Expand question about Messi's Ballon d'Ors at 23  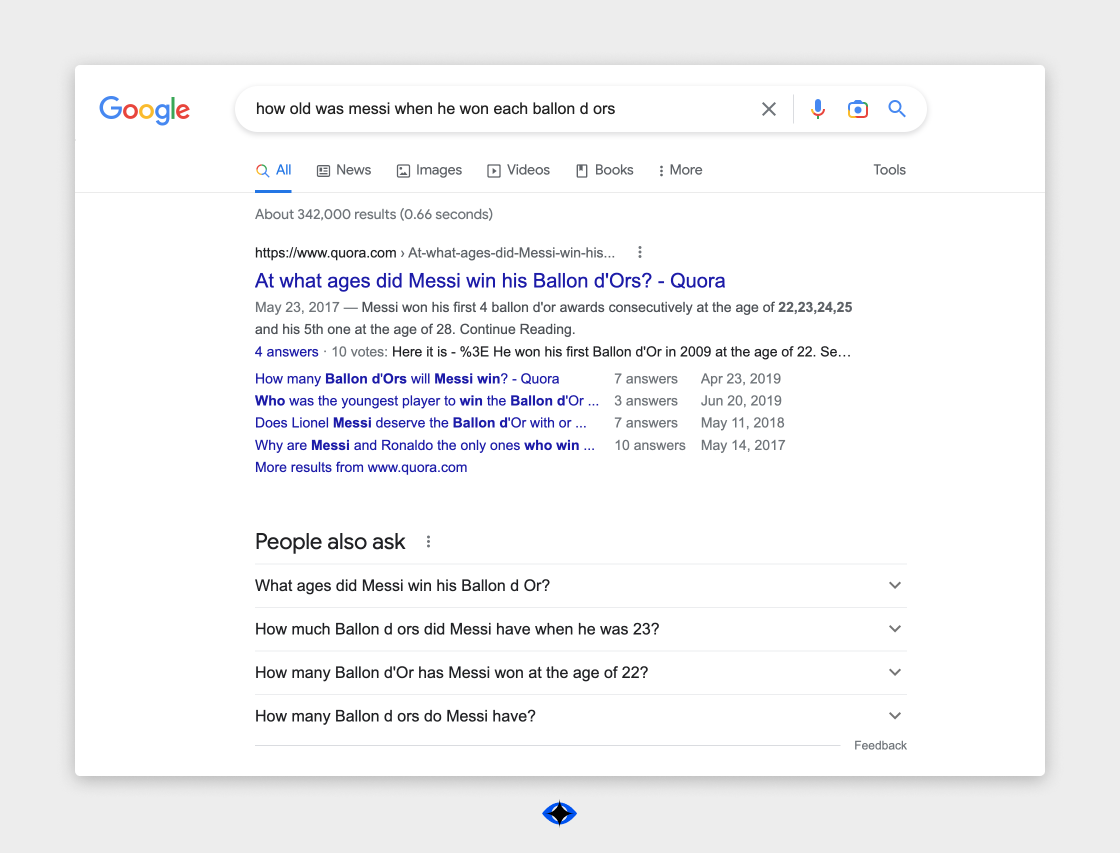point(581,629)
